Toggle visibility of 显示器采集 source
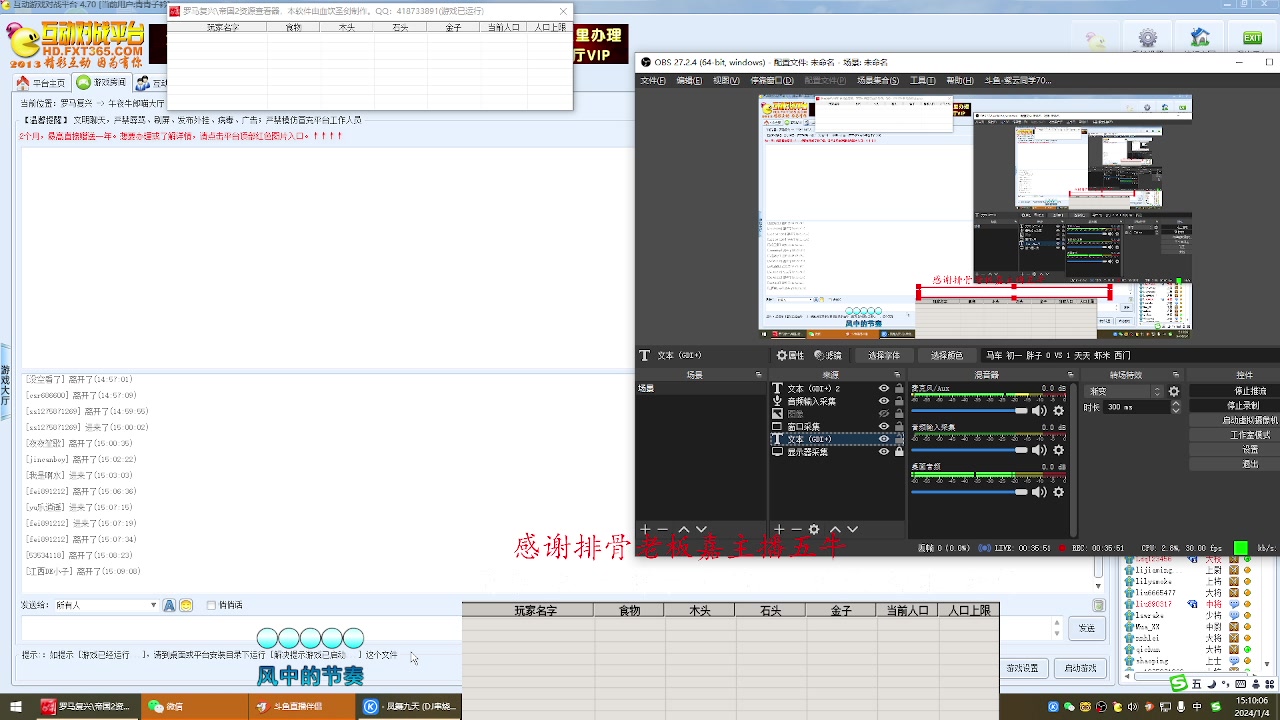1280x720 pixels. coord(884,452)
